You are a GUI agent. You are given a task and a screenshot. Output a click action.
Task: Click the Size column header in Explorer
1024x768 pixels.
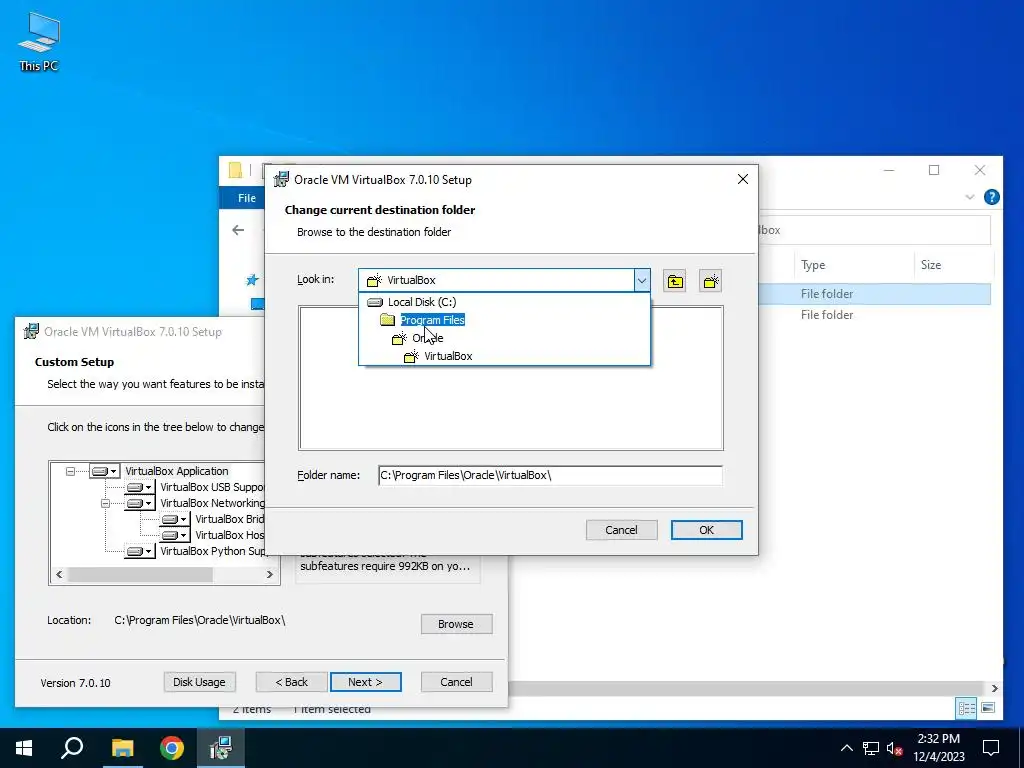[x=931, y=264]
